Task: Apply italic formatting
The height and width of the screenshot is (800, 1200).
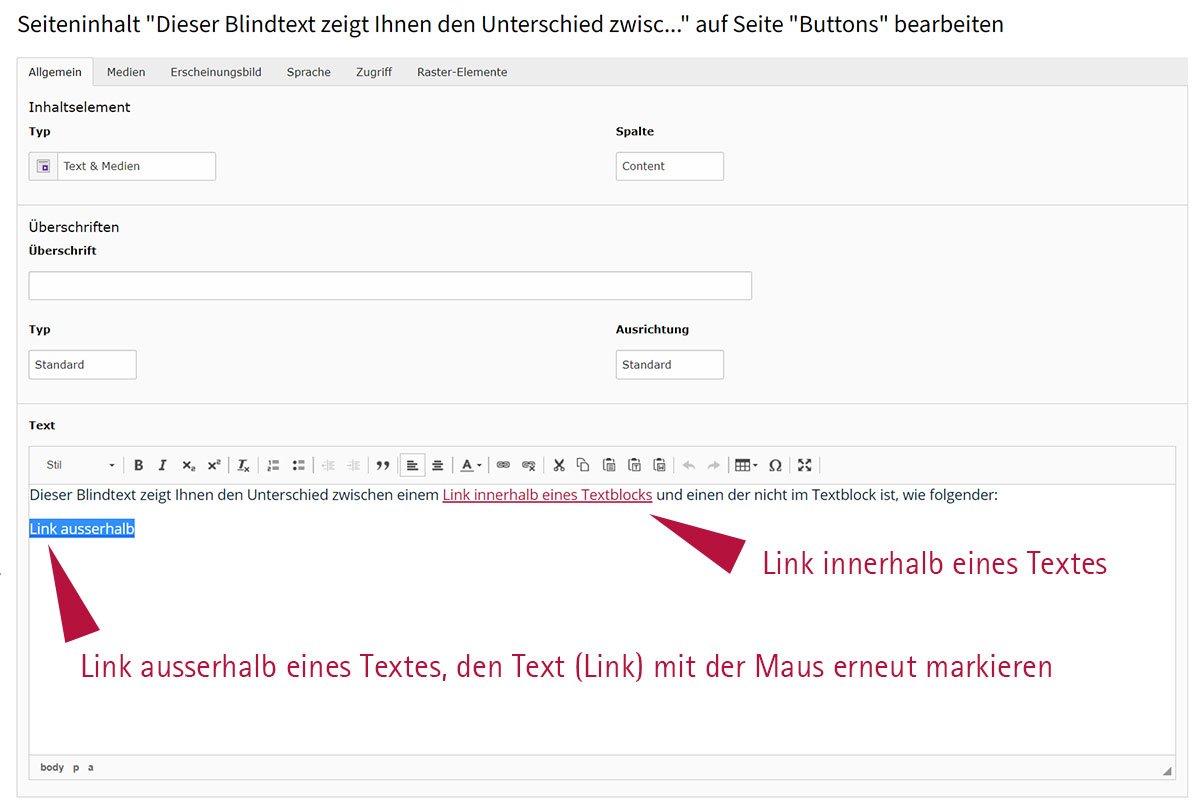Action: point(162,465)
